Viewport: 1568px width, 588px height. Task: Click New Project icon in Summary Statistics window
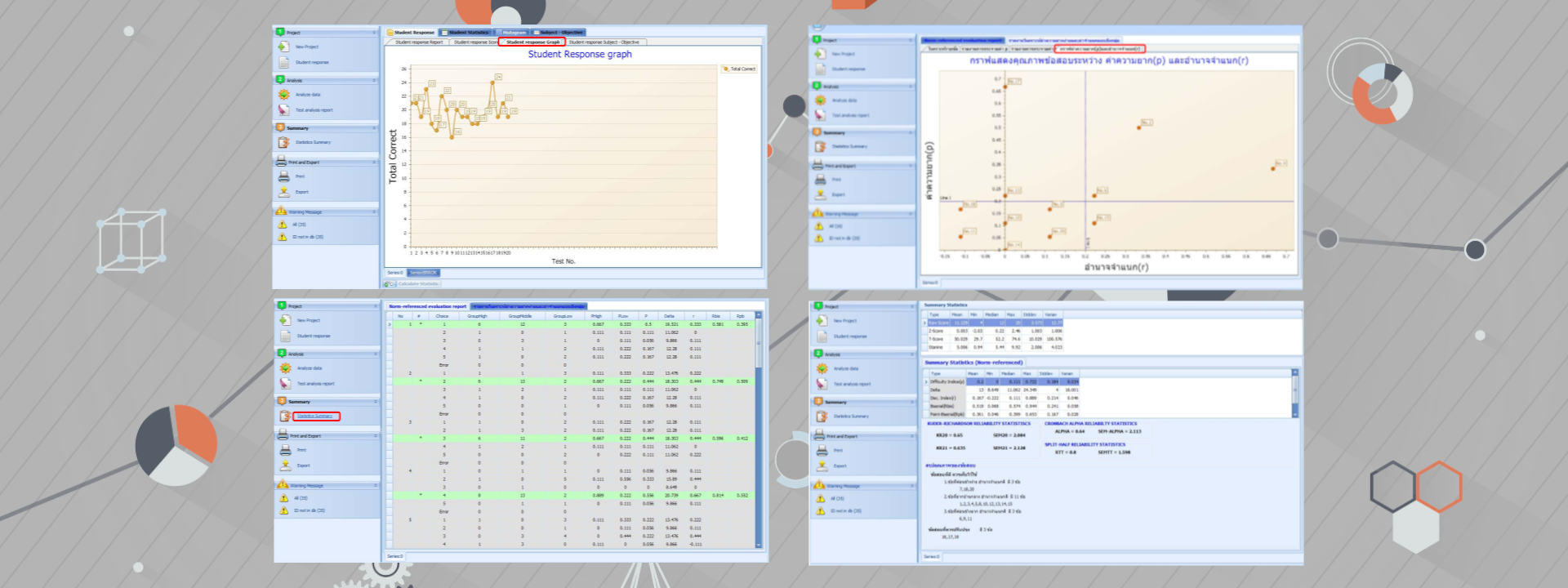(821, 321)
